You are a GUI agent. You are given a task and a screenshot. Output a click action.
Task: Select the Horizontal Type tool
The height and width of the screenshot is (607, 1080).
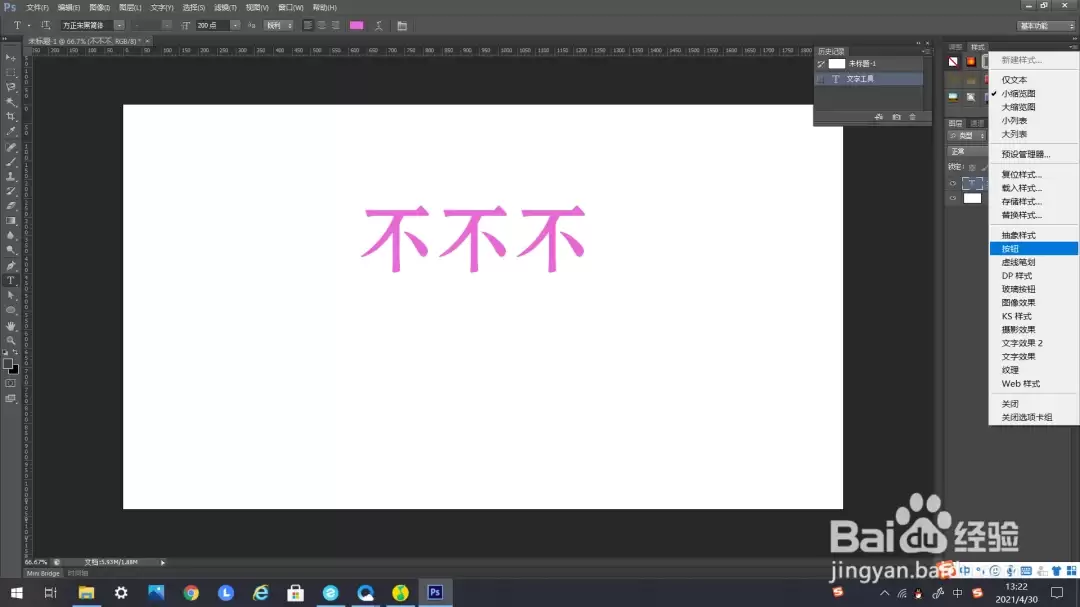point(10,280)
